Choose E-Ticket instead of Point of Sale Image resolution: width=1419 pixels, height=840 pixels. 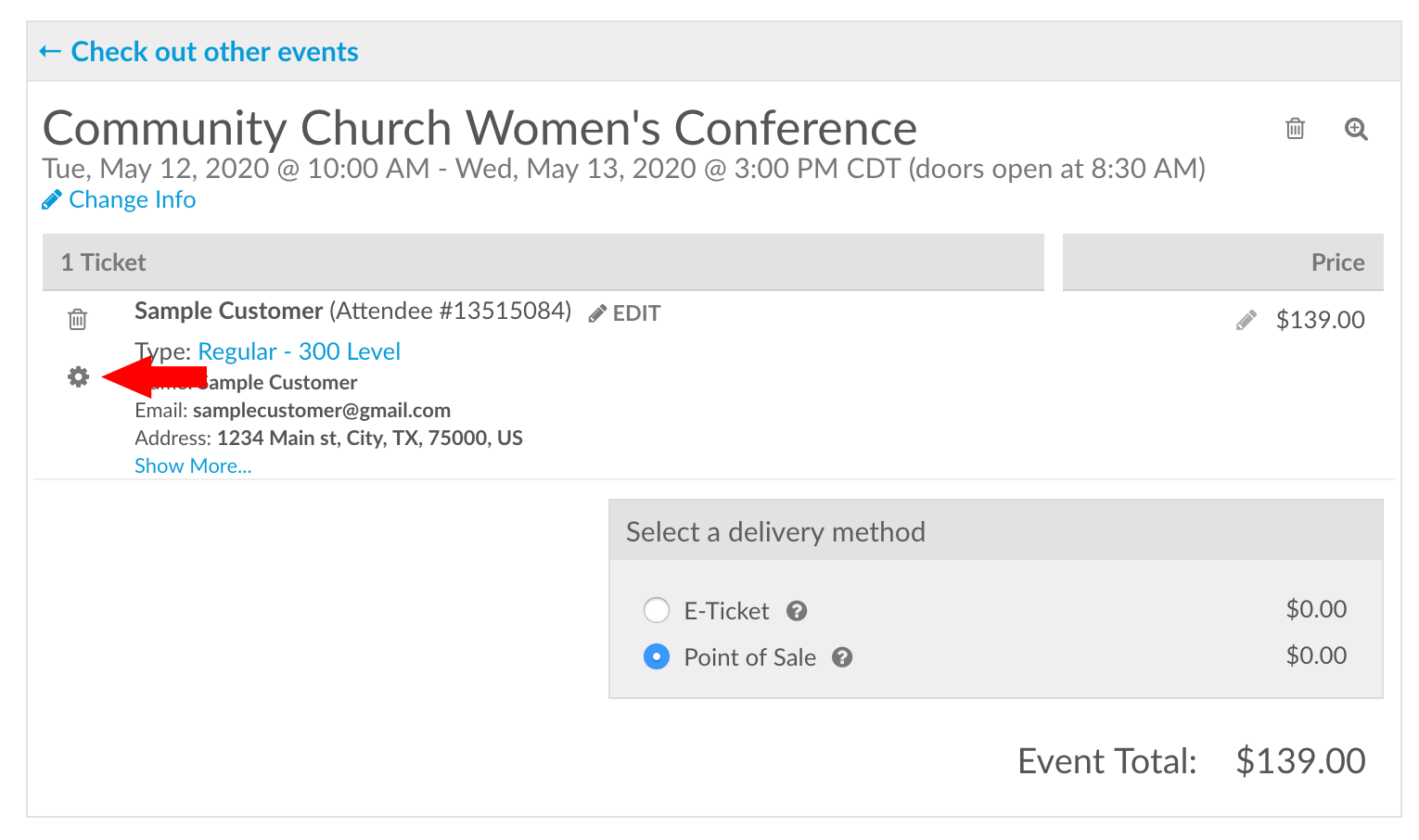coord(657,610)
